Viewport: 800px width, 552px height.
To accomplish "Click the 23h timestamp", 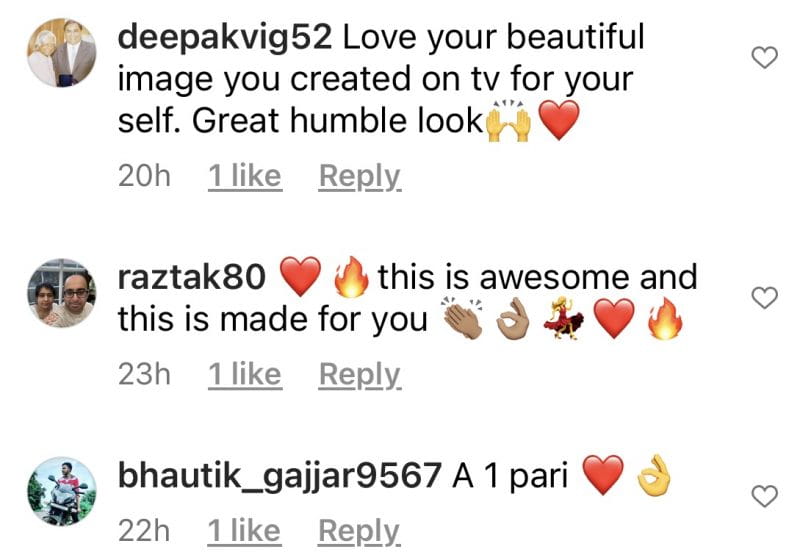I will tap(144, 375).
